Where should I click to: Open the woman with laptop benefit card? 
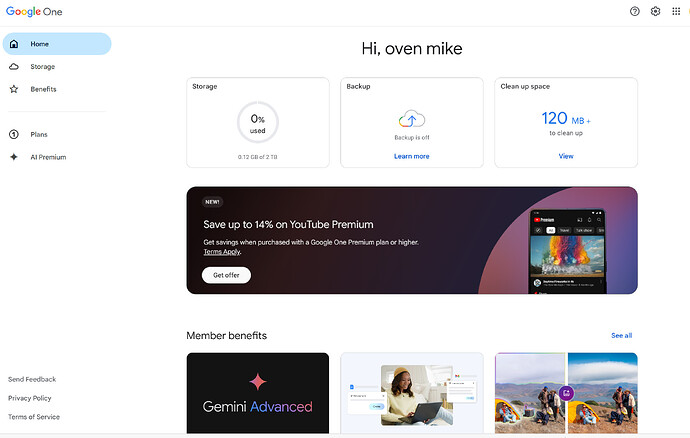412,393
